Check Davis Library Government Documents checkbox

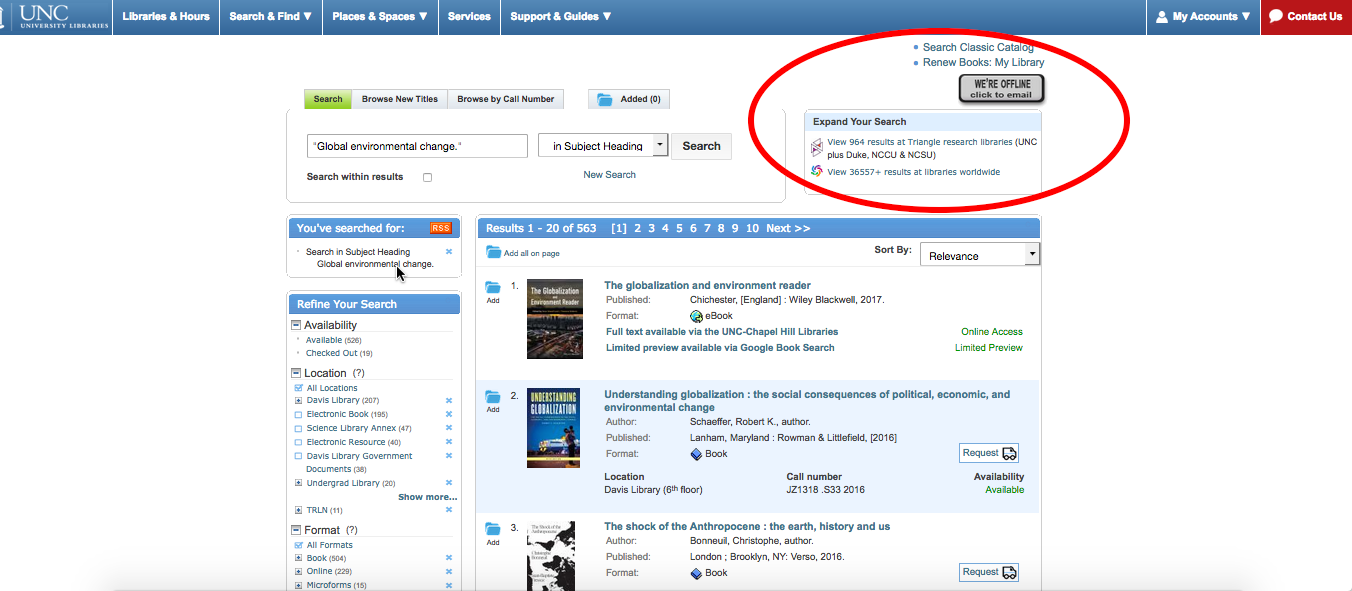pyautogui.click(x=299, y=456)
